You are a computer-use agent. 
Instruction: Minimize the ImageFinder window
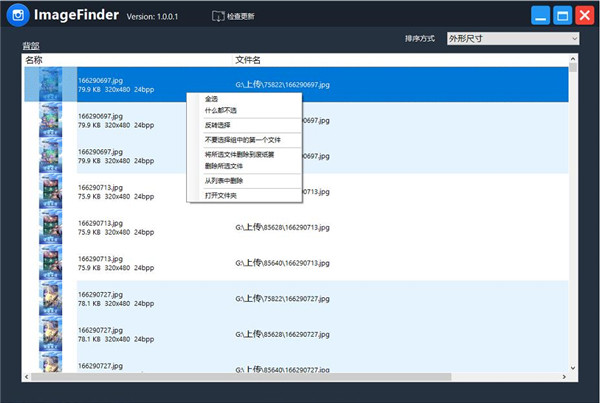point(540,16)
